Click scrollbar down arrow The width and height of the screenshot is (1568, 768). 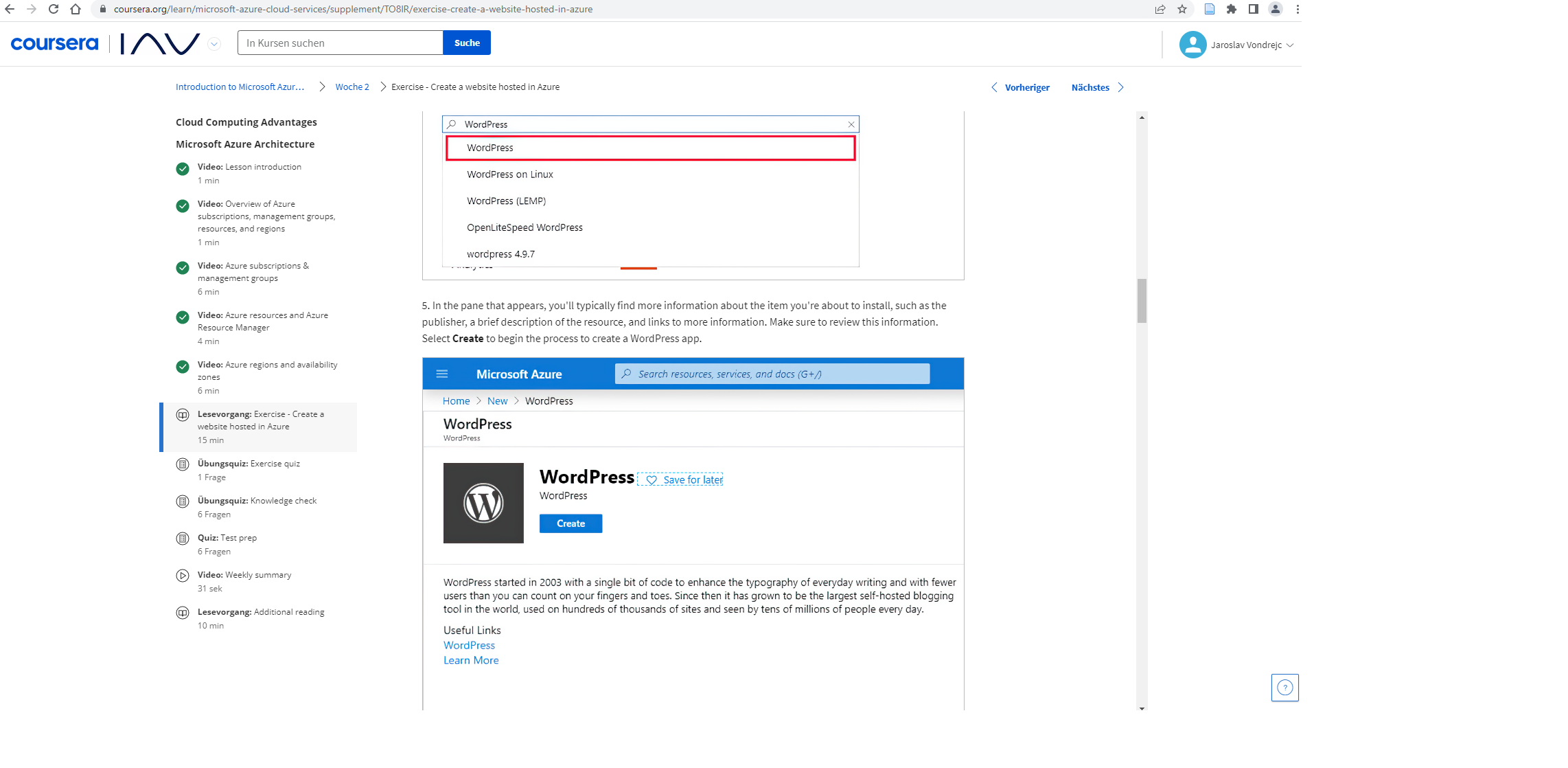(1142, 708)
